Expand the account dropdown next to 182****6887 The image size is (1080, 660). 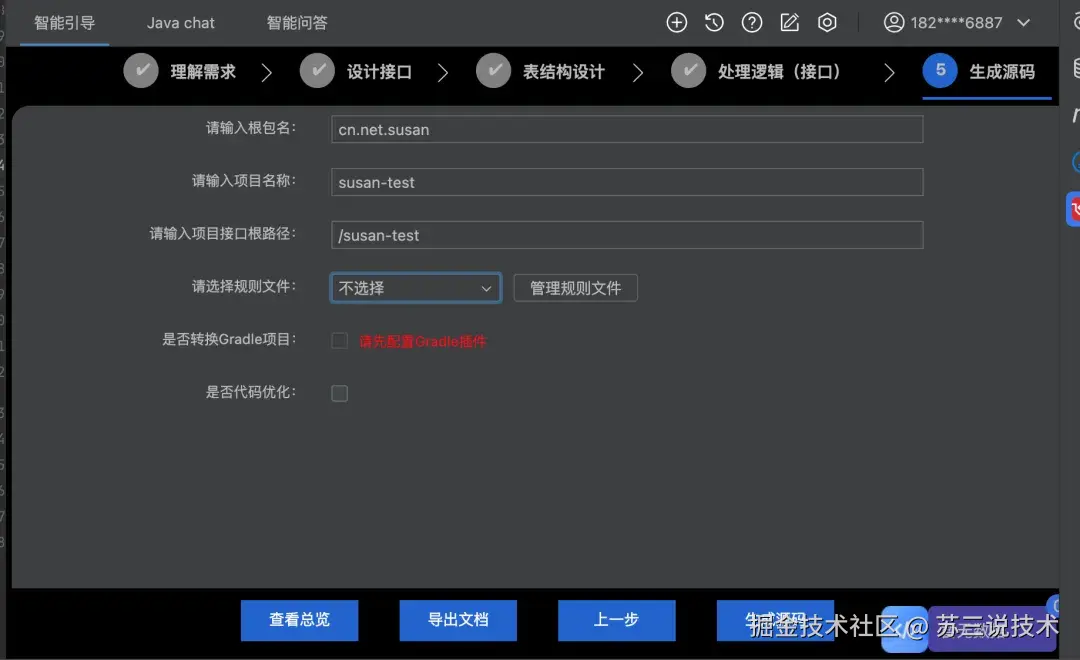point(1022,21)
